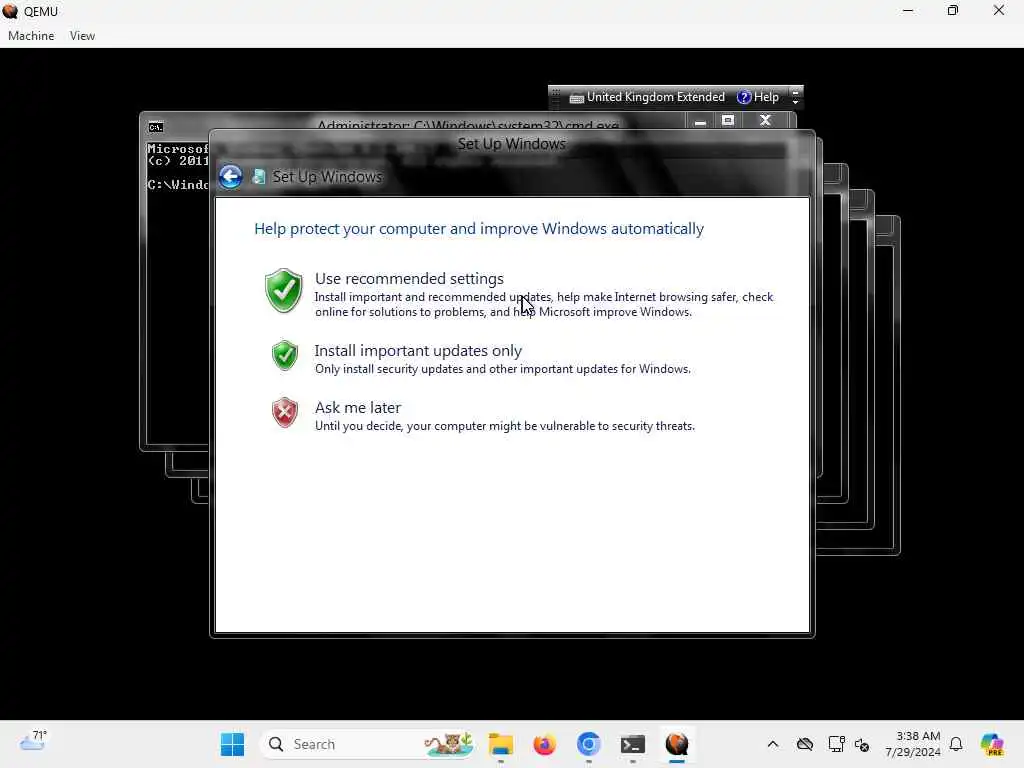Open the QEMU View menu

(82, 36)
